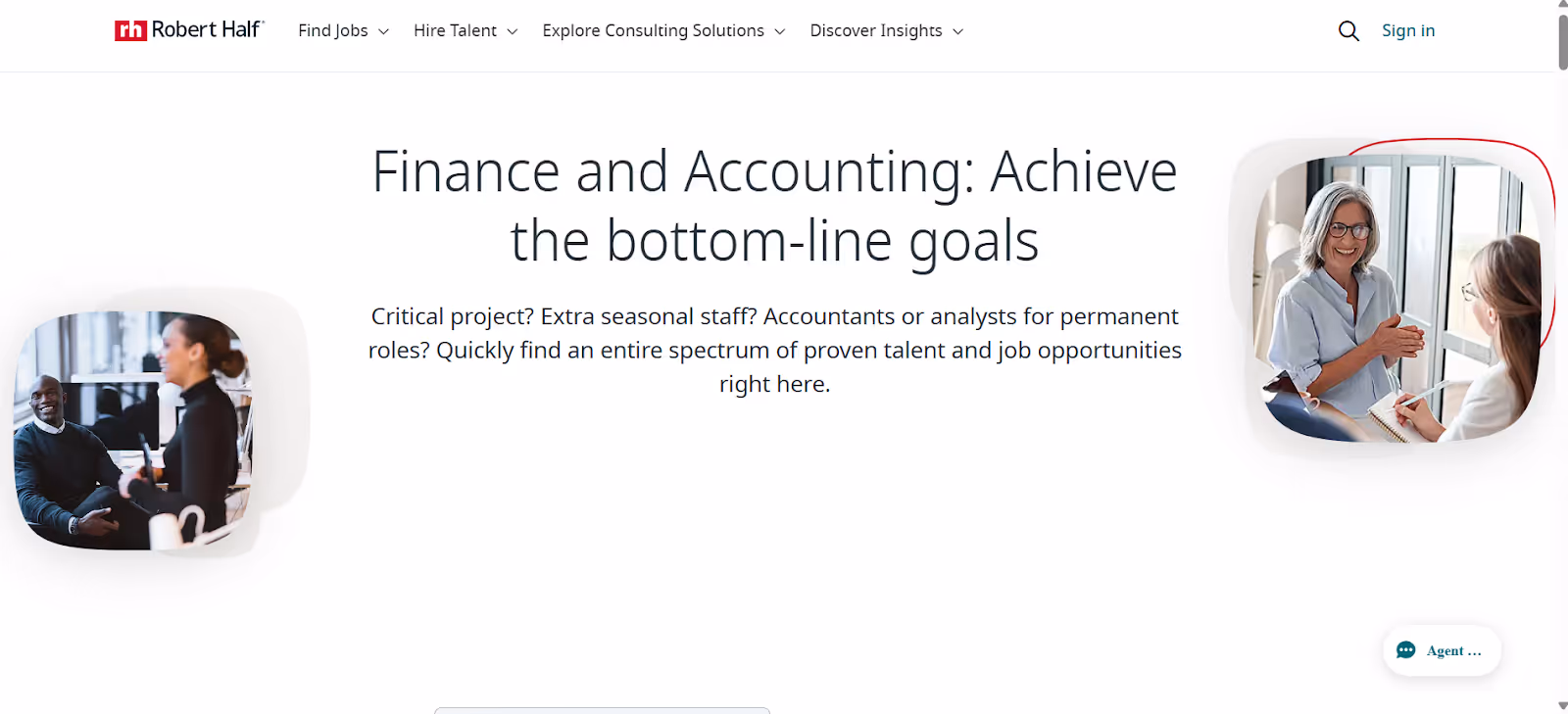Select the Discover Insights menu text
Viewport: 1568px width, 714px height.
pos(876,30)
